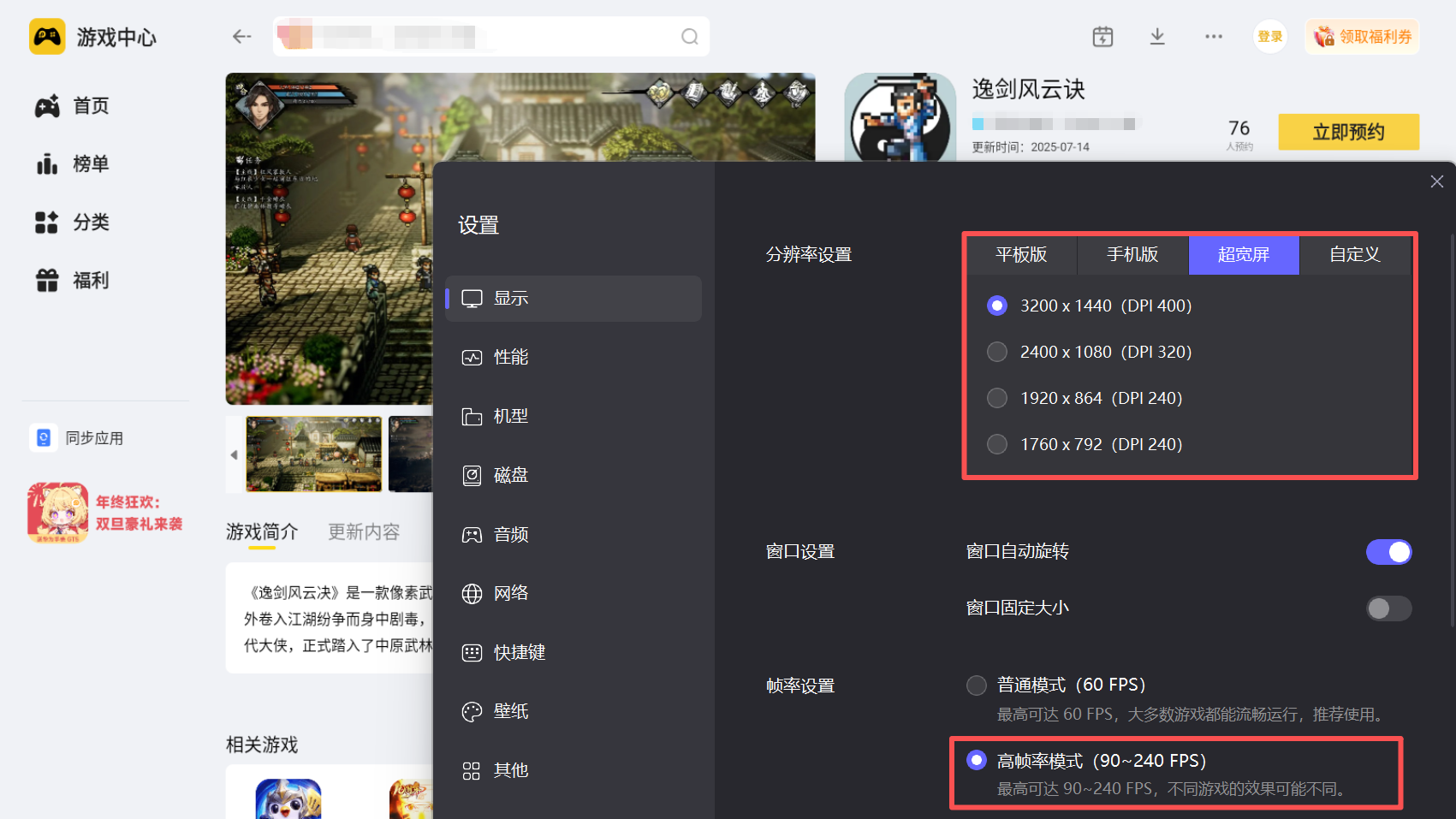This screenshot has height=819, width=1456.
Task: Open 显示 settings section
Action: click(x=573, y=299)
